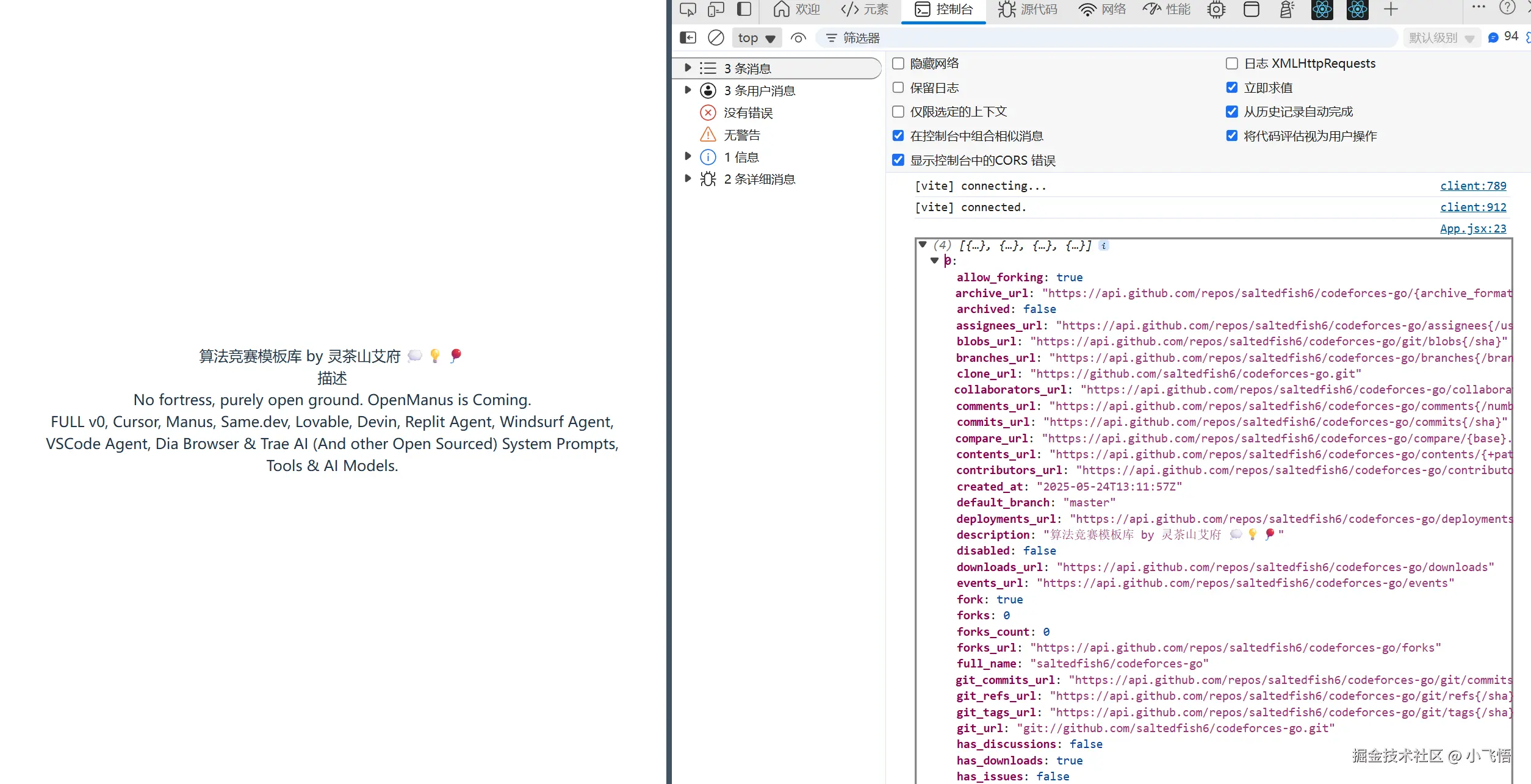Open the first React DevTools icon
This screenshot has height=784, width=1531.
pos(1322,9)
